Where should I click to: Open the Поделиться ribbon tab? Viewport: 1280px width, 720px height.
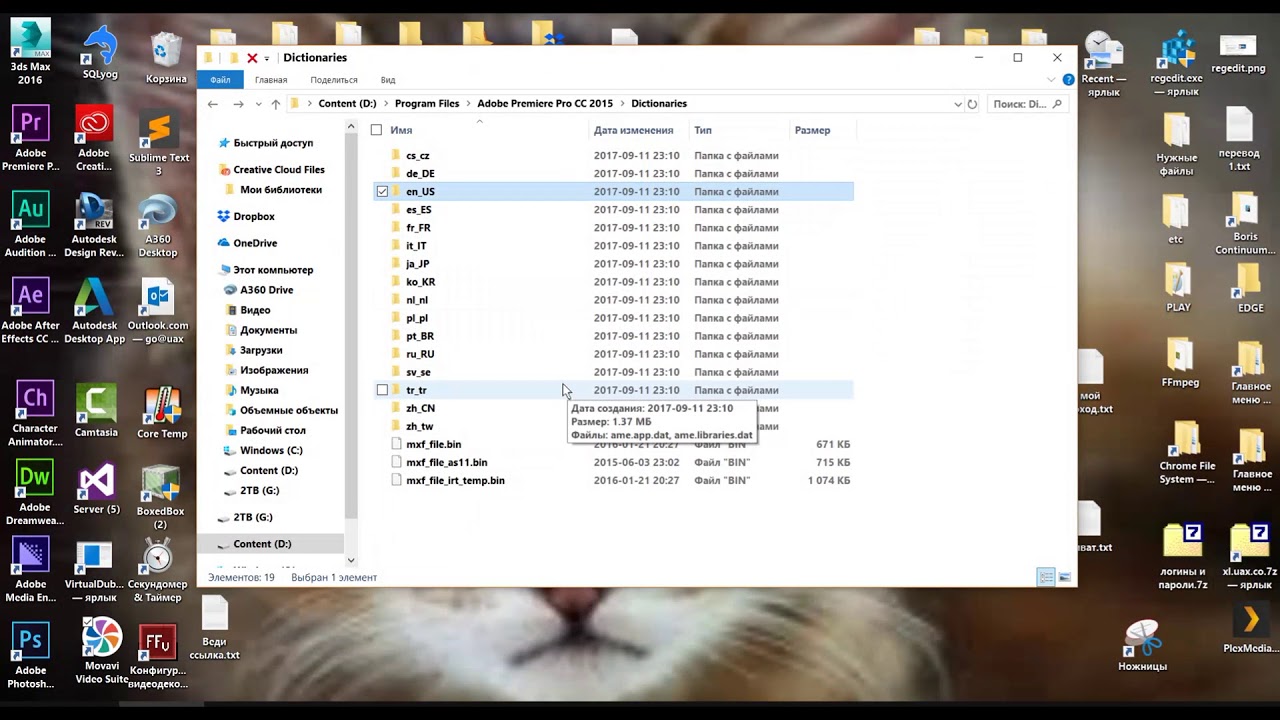tap(334, 80)
